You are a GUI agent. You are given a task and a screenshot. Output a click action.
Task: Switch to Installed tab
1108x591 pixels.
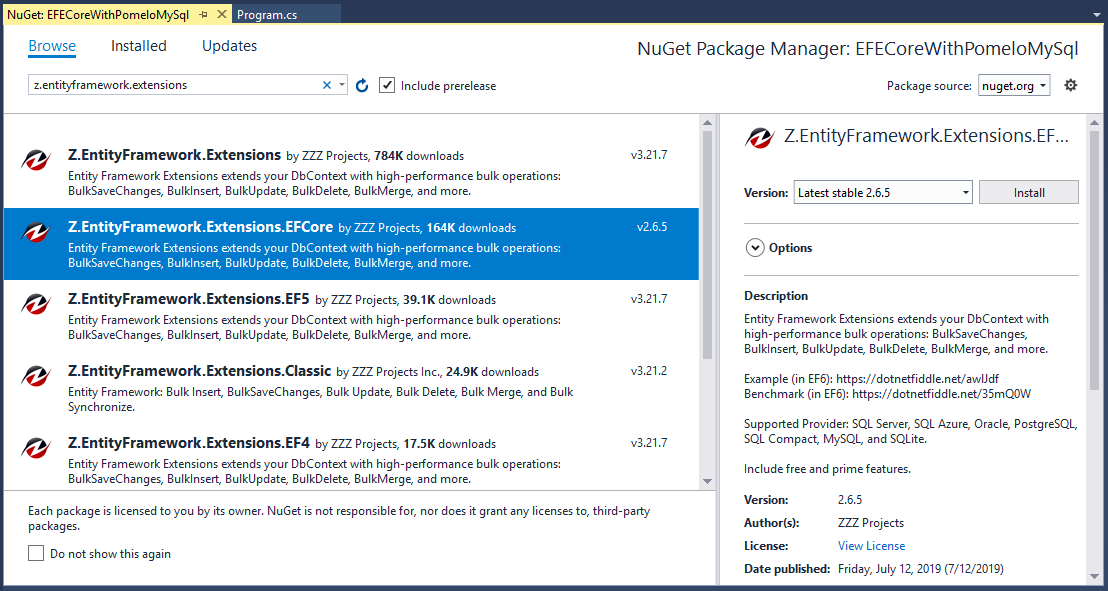click(138, 46)
